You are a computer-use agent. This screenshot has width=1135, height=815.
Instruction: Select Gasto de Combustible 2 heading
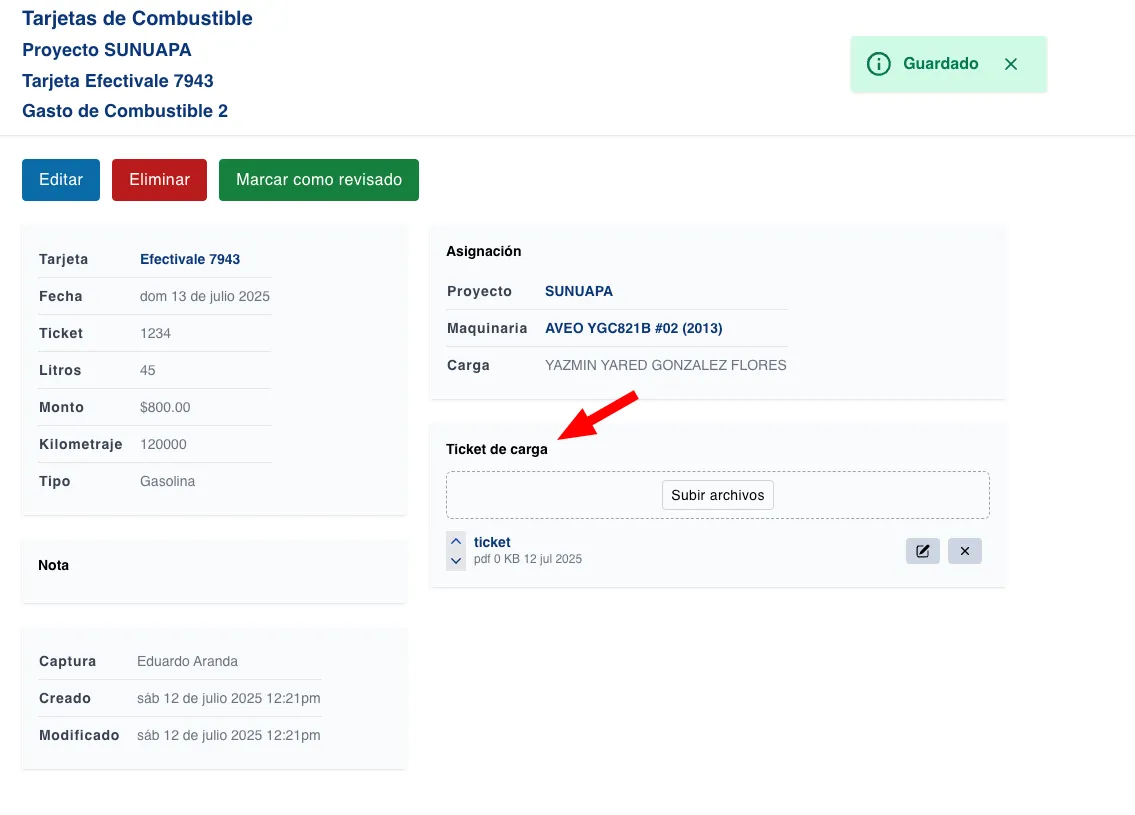point(125,111)
